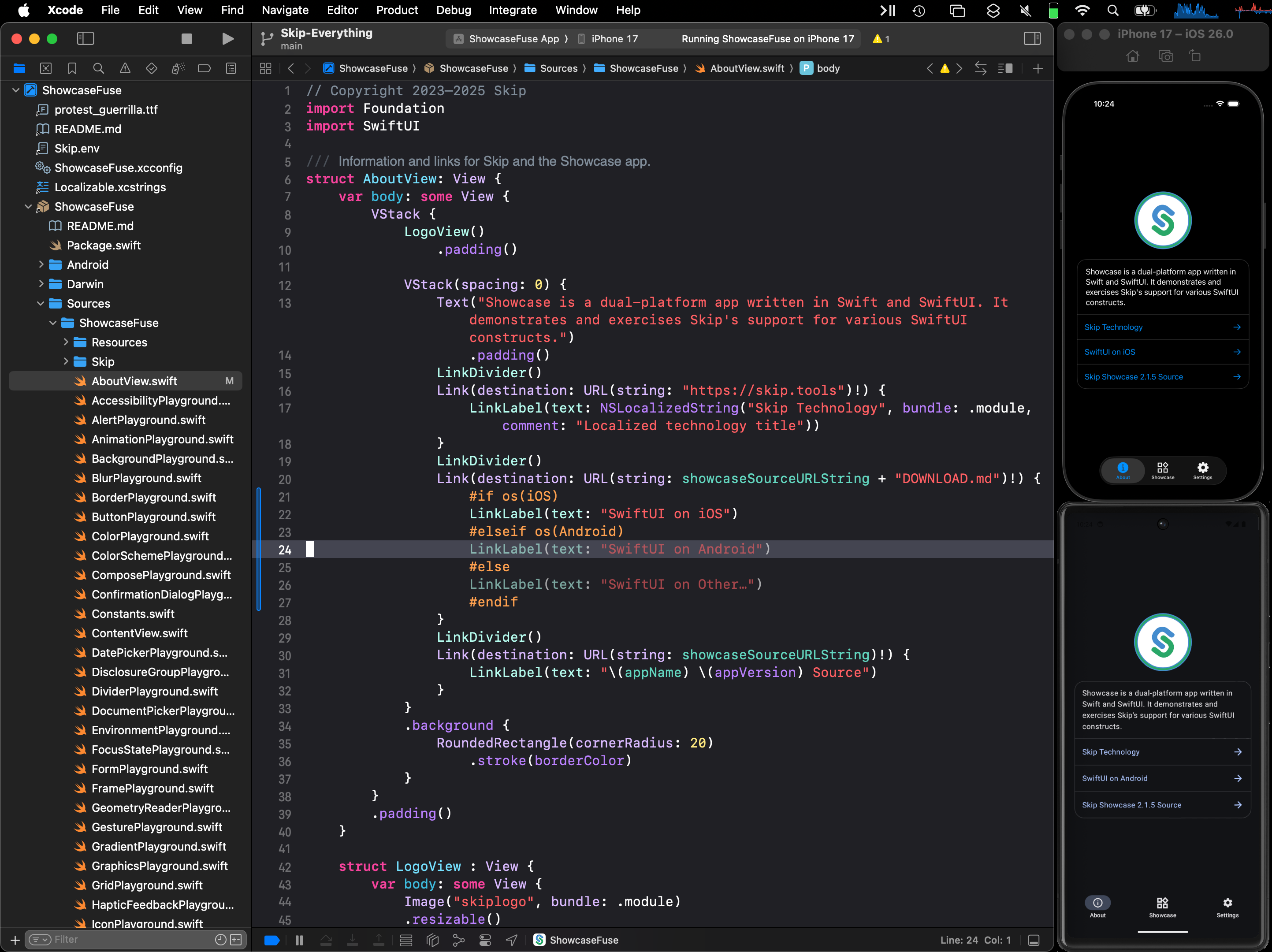
Task: Open the Find navigator with the magnifier icon
Action: 98,68
